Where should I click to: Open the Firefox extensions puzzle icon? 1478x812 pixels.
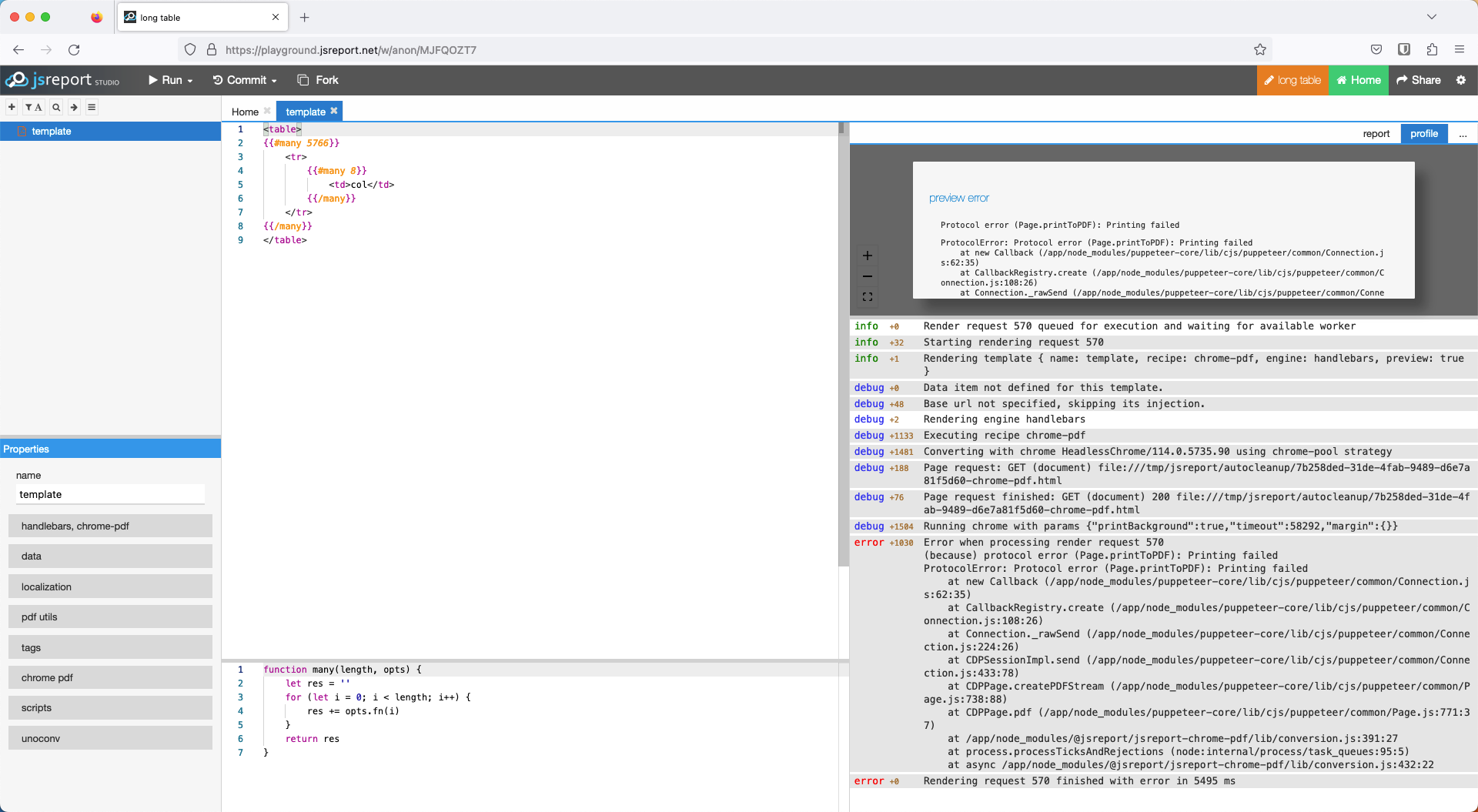click(1432, 49)
